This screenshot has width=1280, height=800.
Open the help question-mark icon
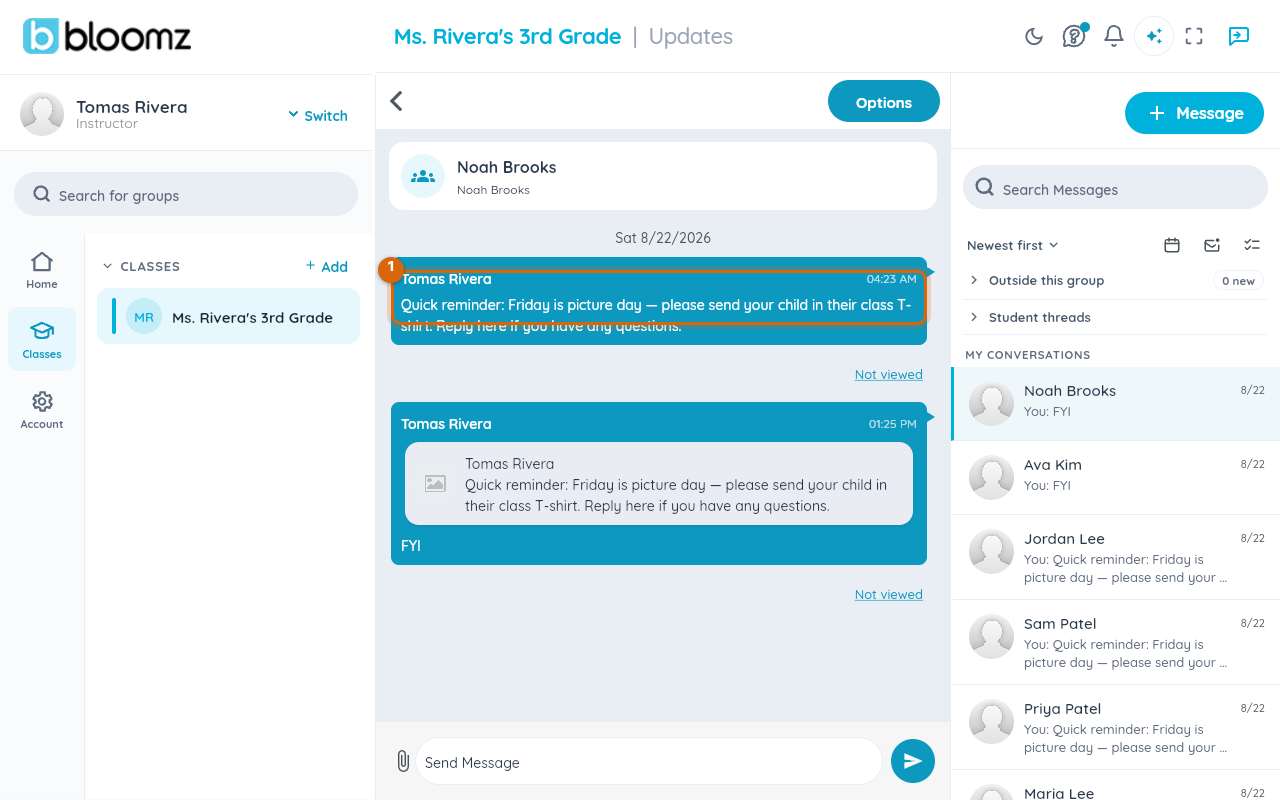pos(1074,37)
